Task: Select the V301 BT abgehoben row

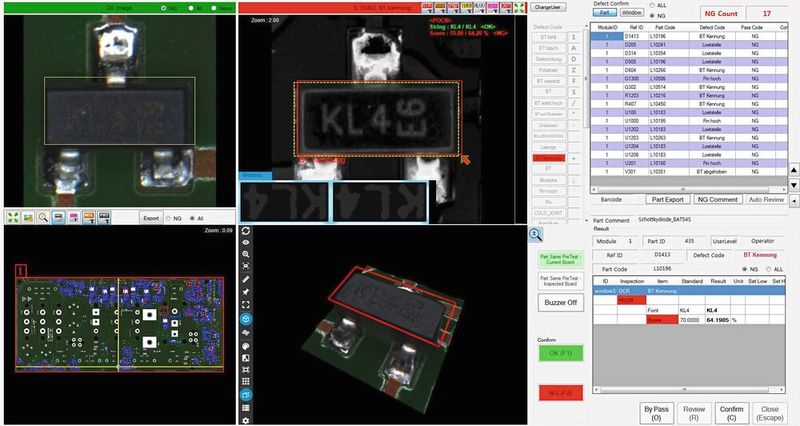Action: pyautogui.click(x=688, y=172)
